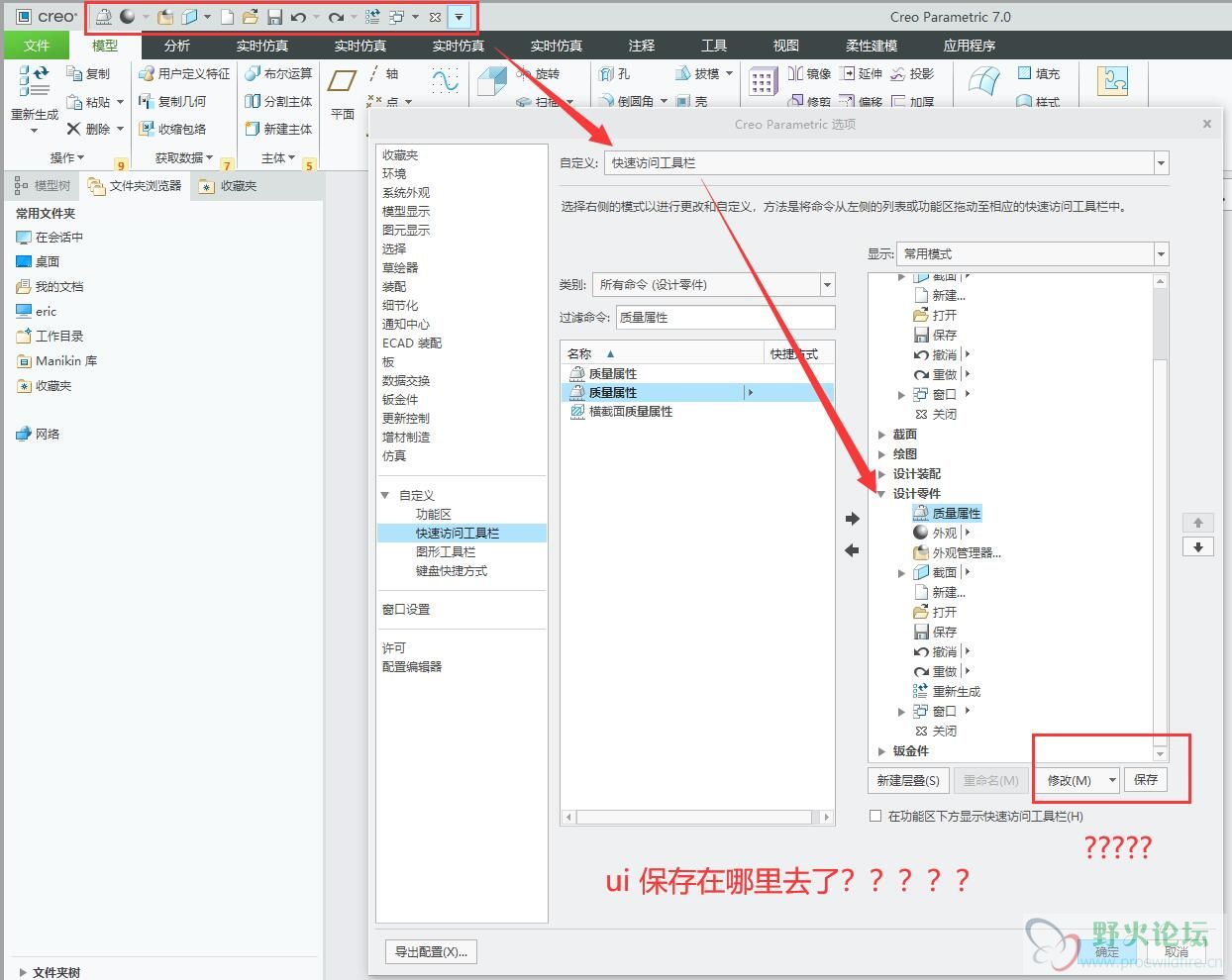Image resolution: width=1232 pixels, height=980 pixels.
Task: Click 收缩包络 in the ribbon
Action: [172, 129]
